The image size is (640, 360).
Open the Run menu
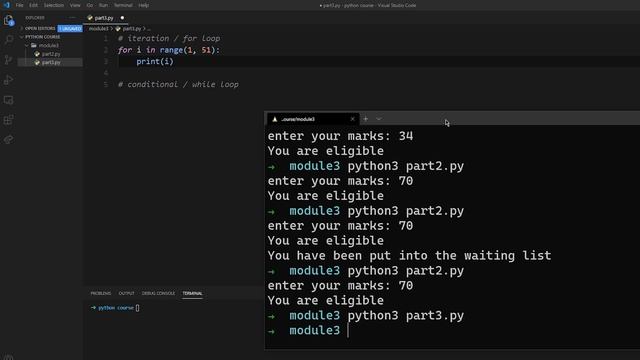104,5
